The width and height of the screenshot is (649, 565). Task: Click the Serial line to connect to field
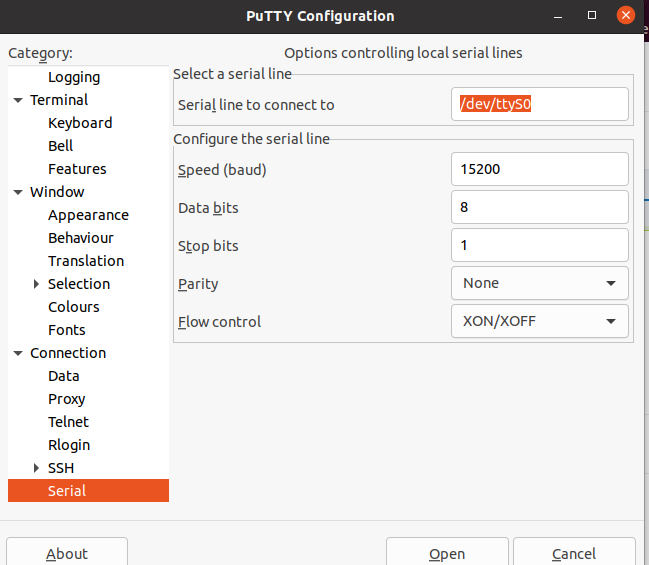(x=540, y=104)
